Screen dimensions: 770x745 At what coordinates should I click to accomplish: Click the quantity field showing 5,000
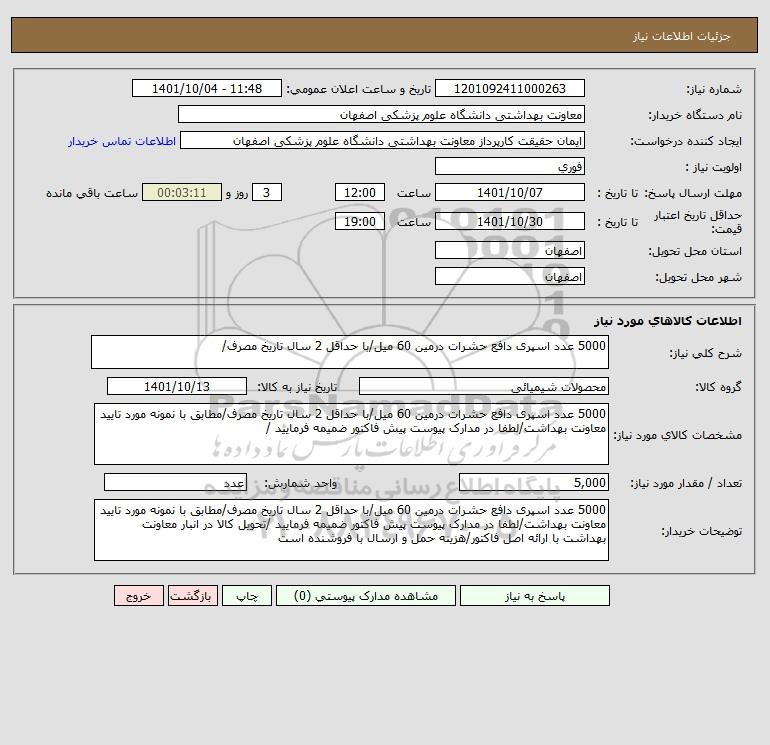[534, 482]
